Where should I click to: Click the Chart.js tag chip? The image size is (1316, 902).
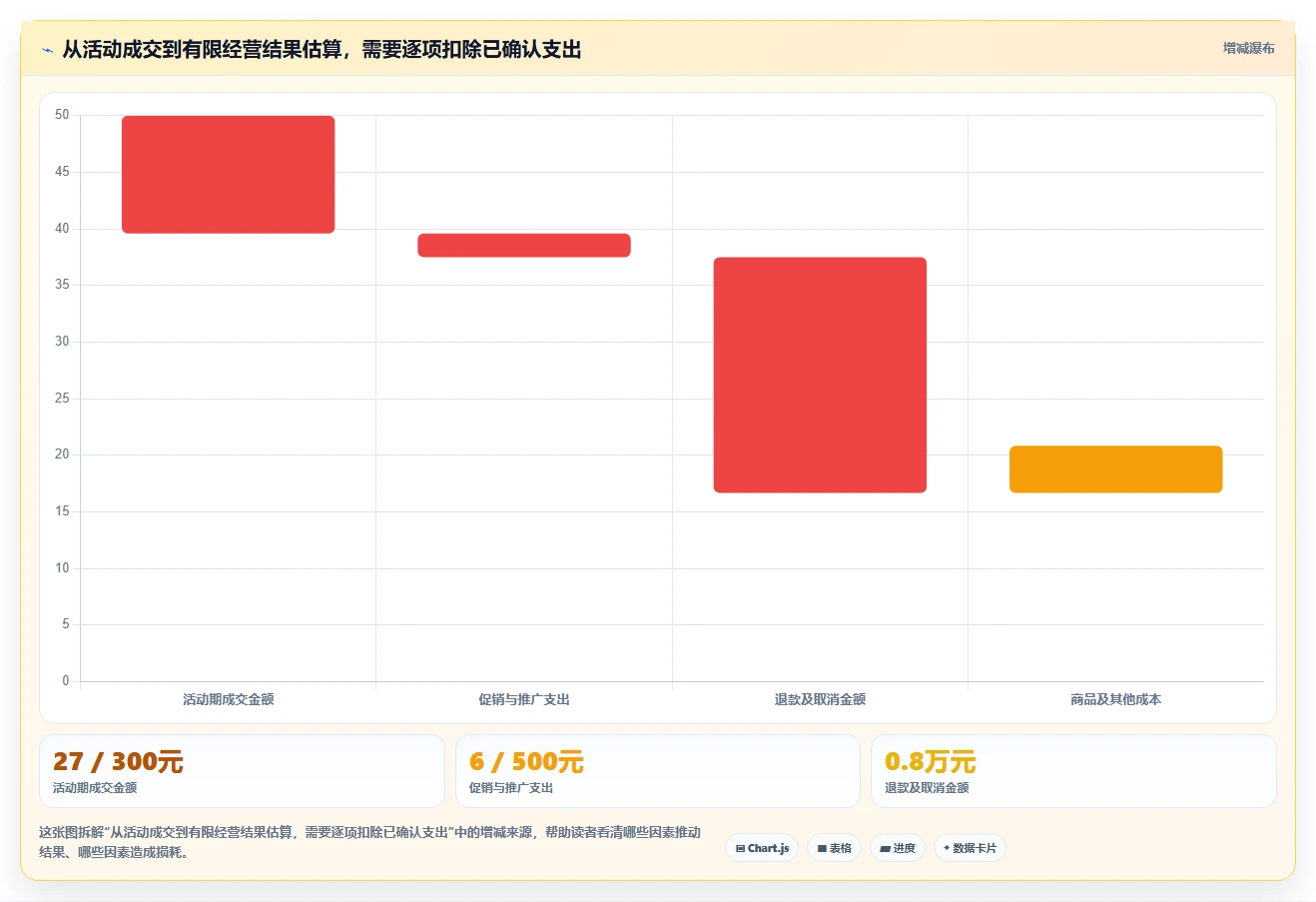pos(762,848)
